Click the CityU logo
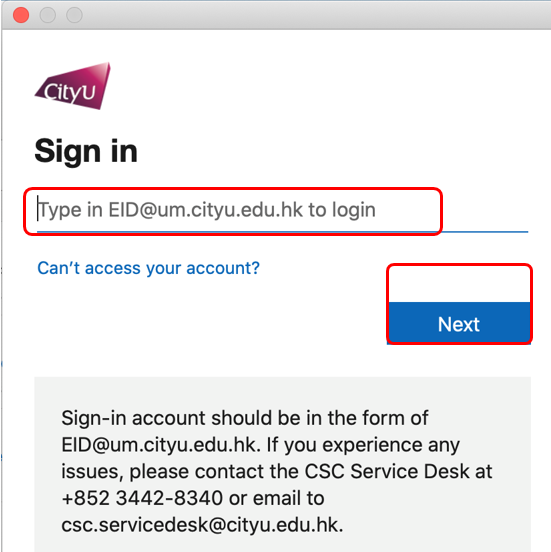The width and height of the screenshot is (551, 552). click(73, 86)
